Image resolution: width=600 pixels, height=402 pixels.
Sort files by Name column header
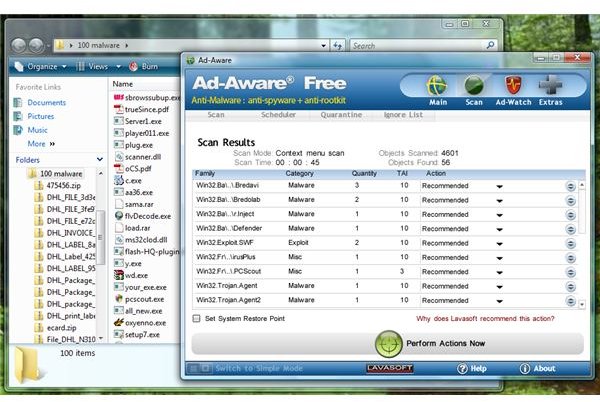[x=123, y=84]
